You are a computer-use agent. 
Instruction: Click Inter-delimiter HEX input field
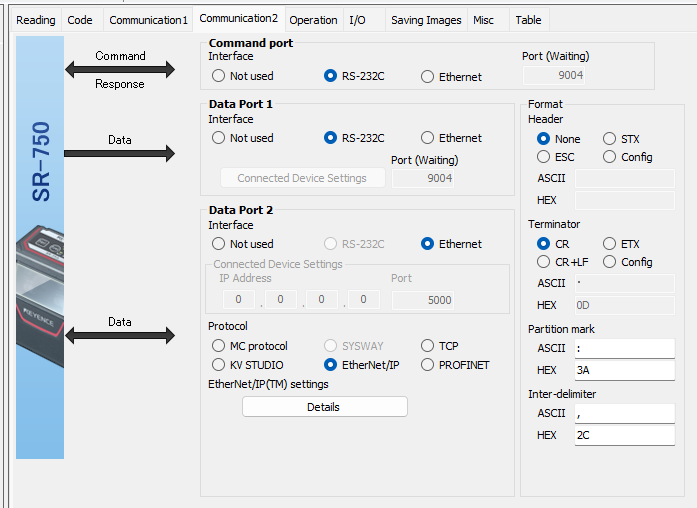coord(625,435)
